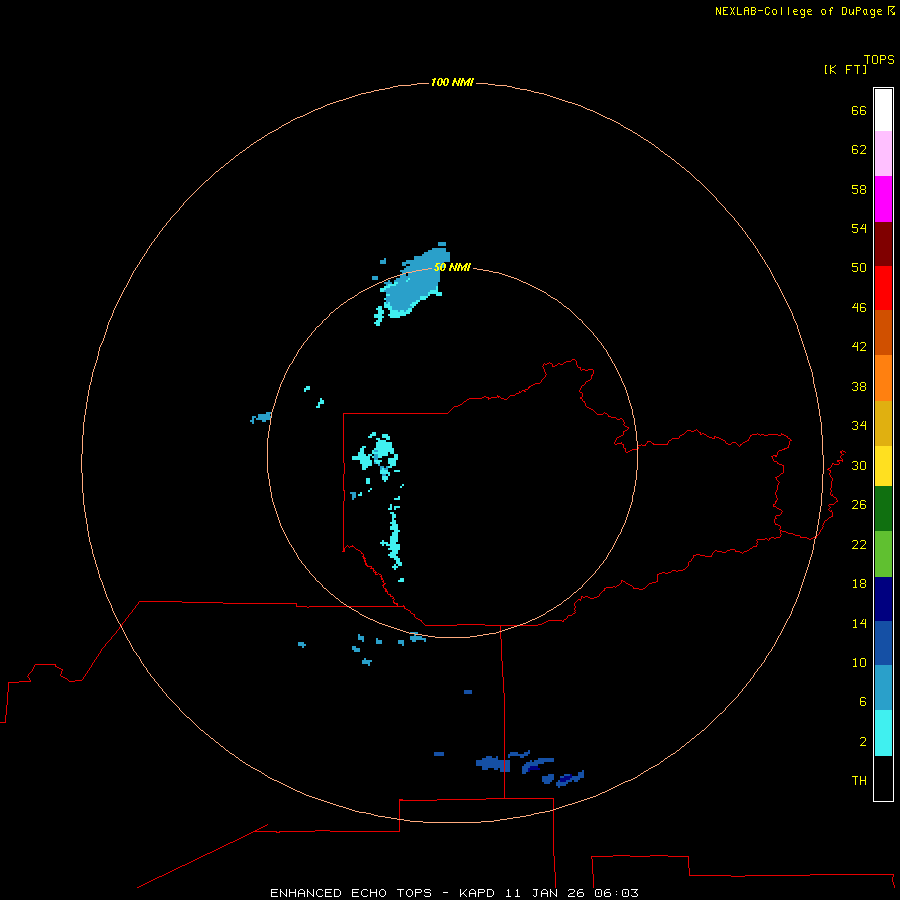
Task: Click the dark blue echo cluster near the southern border
Action: pos(529,768)
